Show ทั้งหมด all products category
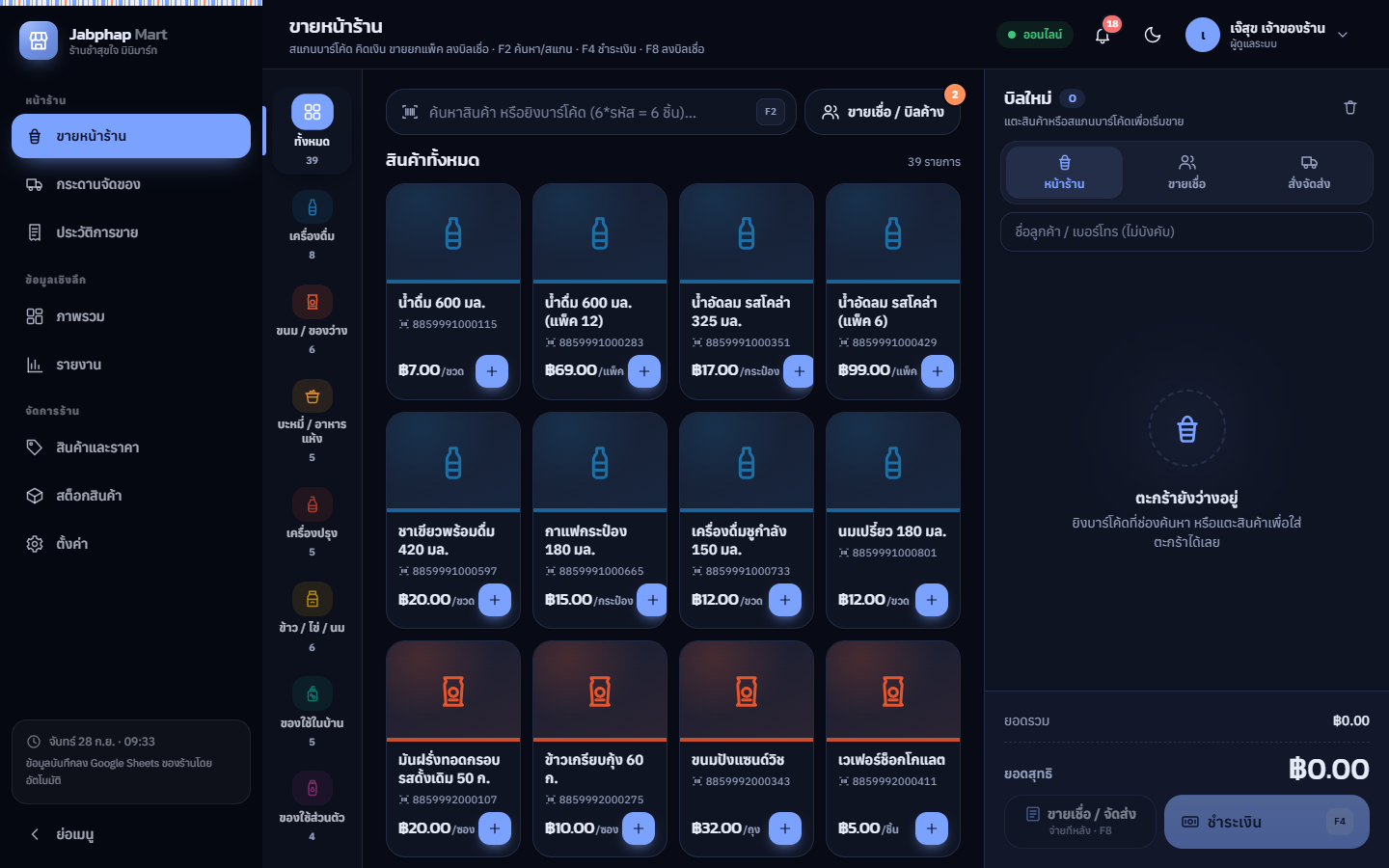Viewport: 1389px width, 868px height. (312, 131)
